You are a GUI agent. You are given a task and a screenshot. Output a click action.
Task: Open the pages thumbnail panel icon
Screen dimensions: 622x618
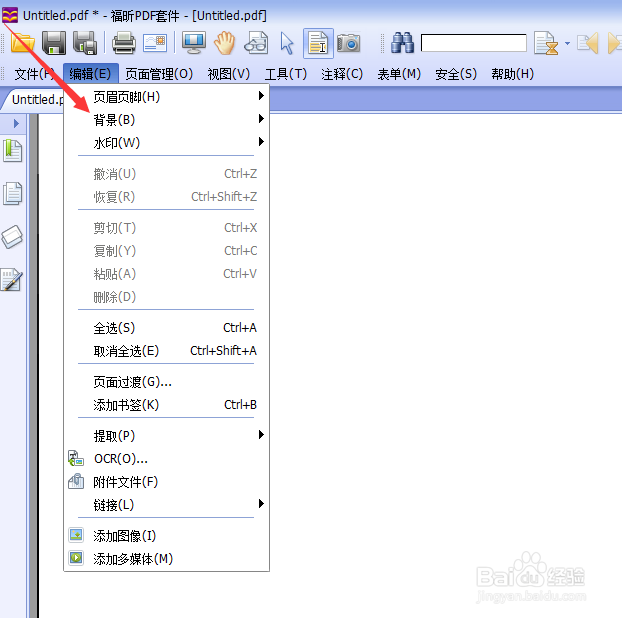[x=13, y=194]
